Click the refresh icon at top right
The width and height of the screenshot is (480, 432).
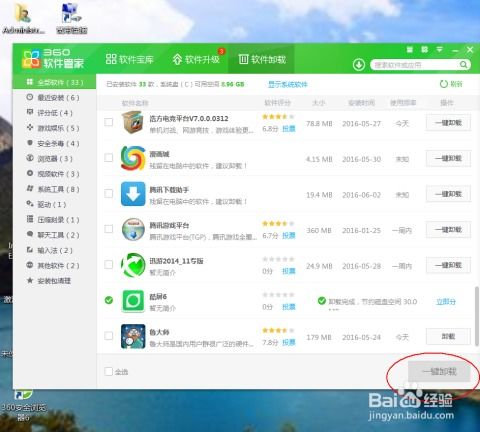[x=444, y=84]
